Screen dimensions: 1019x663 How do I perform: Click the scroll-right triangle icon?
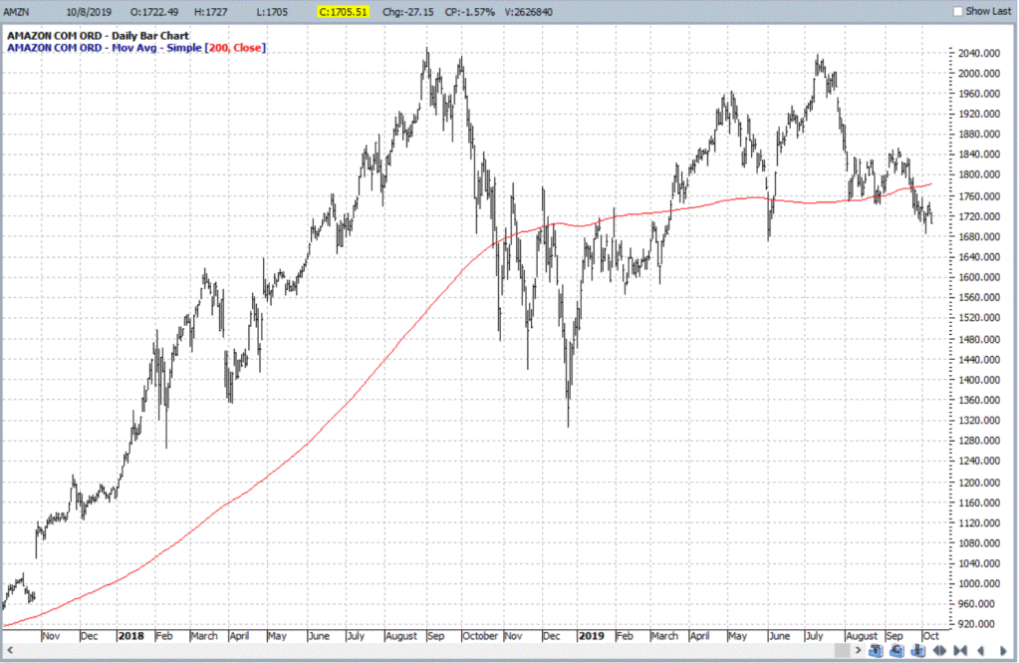[1003, 650]
